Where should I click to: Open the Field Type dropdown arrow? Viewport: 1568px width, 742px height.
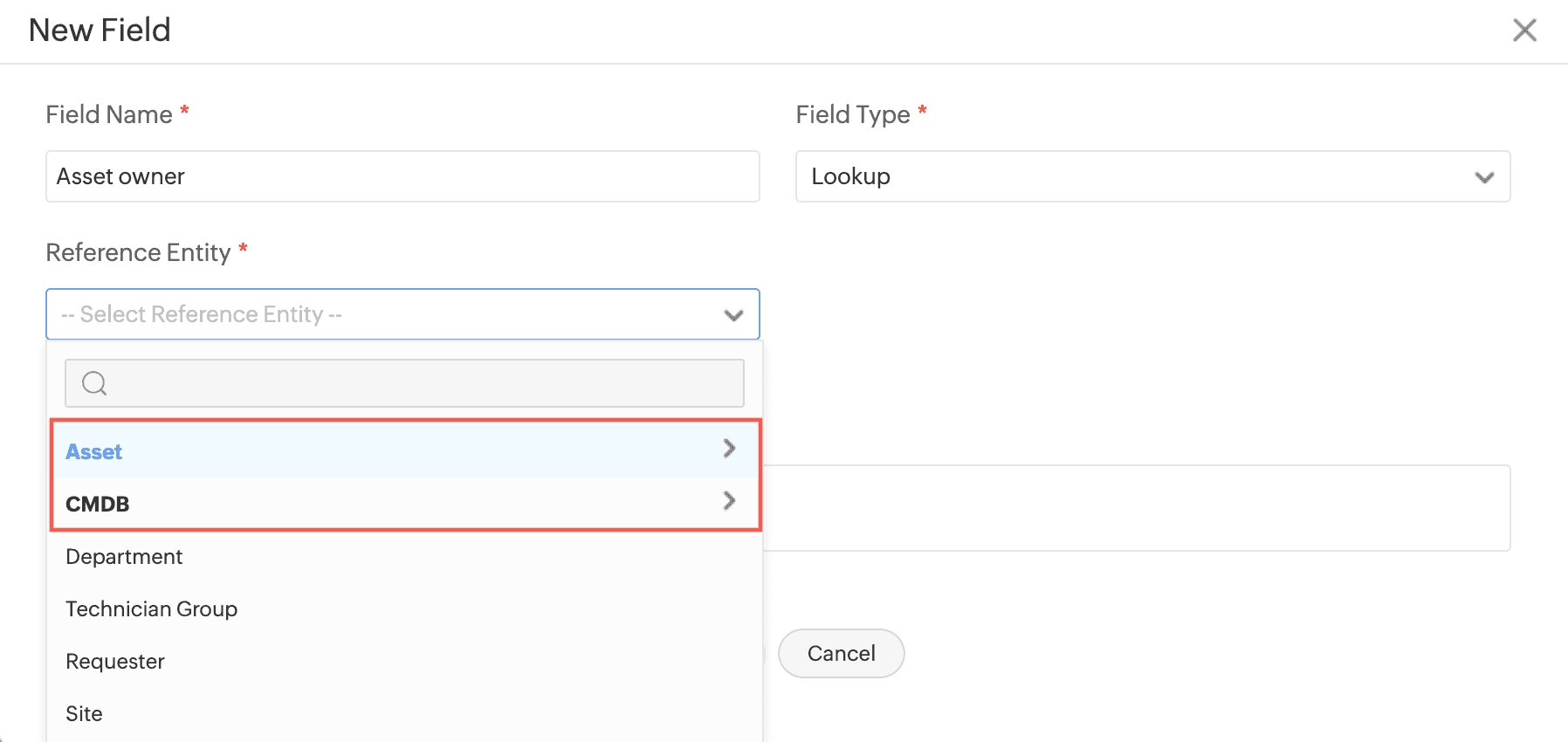1484,177
